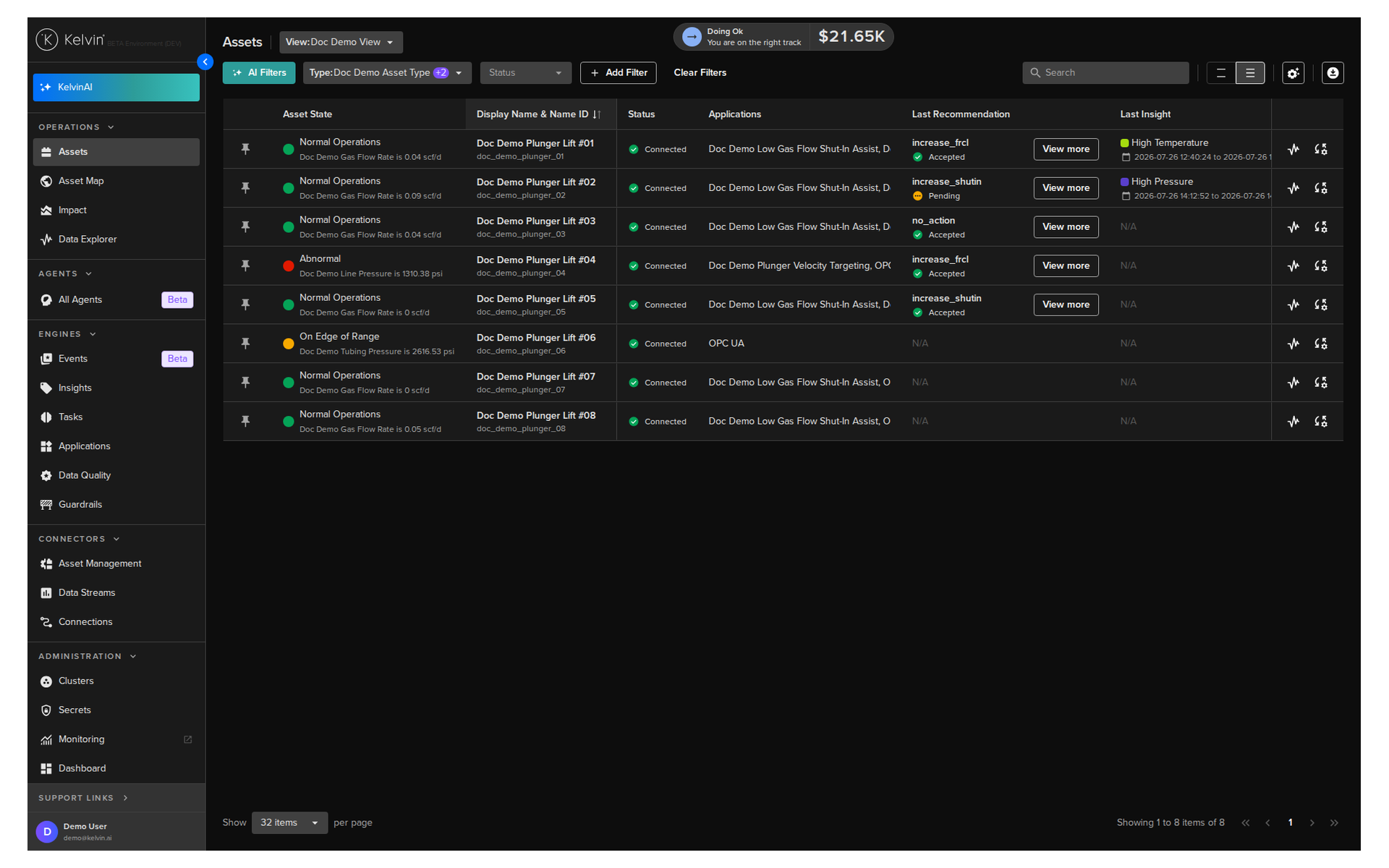Navigate to Insights
1389x868 pixels.
coord(116,388)
